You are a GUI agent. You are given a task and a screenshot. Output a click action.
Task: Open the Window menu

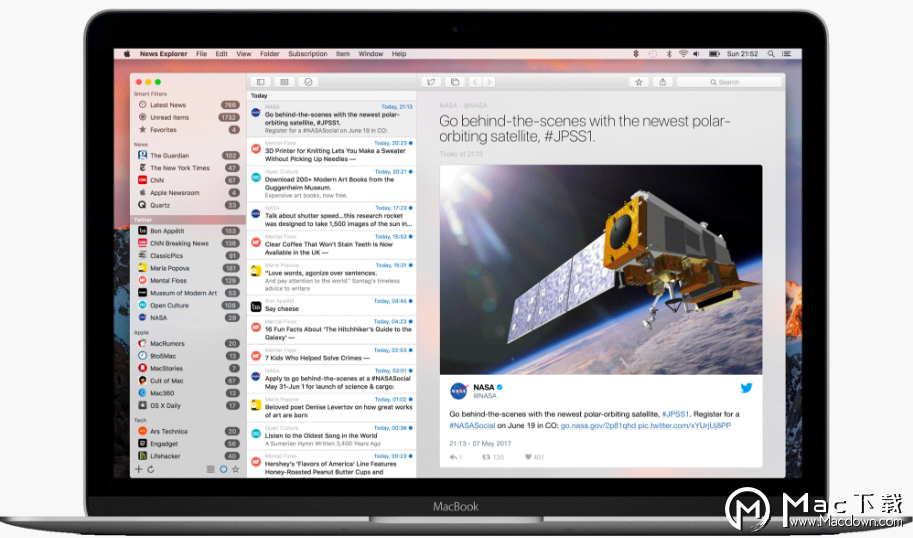click(370, 54)
